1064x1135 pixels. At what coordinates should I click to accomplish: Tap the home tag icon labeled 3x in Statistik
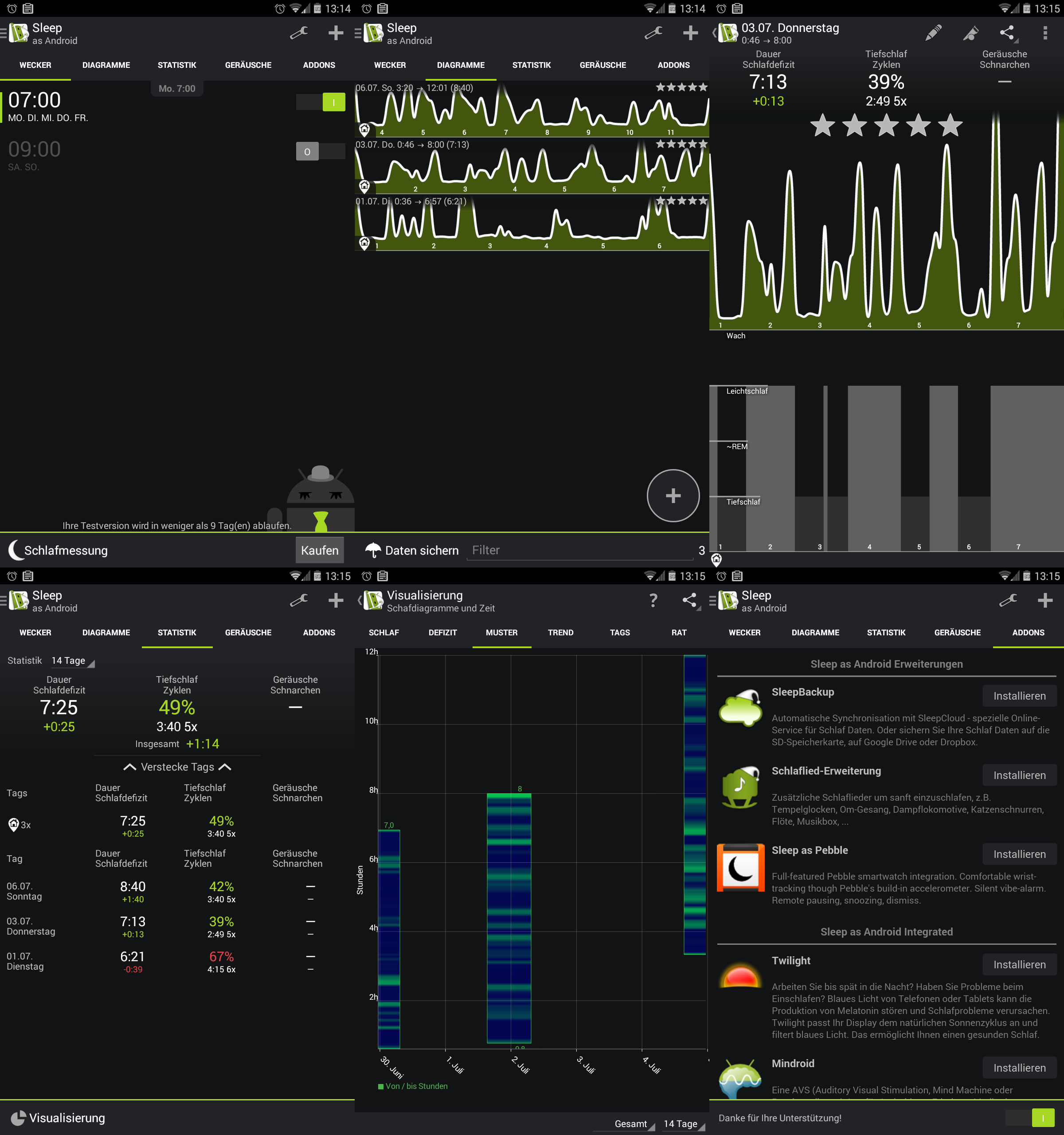pos(14,824)
